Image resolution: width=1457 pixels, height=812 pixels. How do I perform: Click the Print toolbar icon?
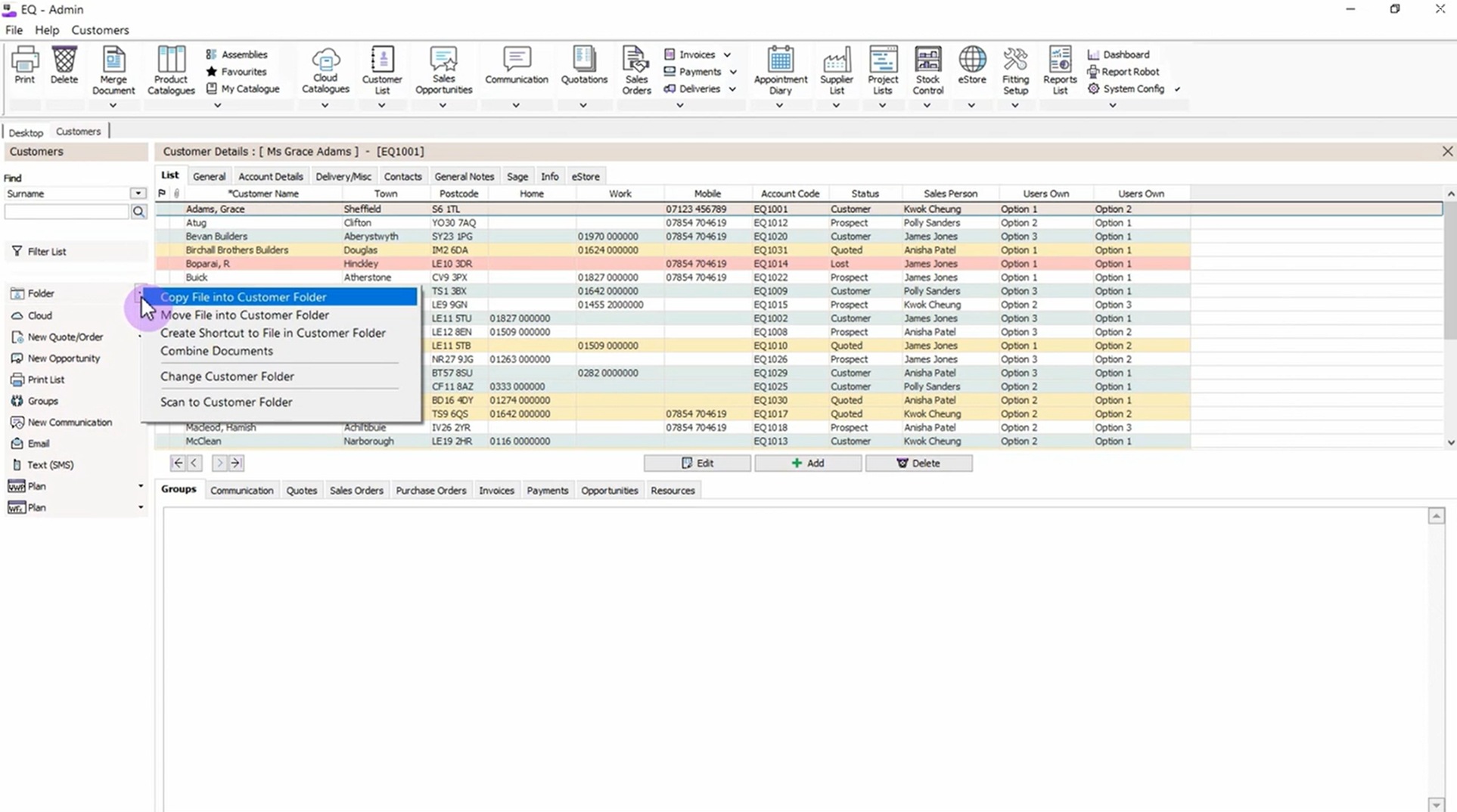tap(24, 65)
